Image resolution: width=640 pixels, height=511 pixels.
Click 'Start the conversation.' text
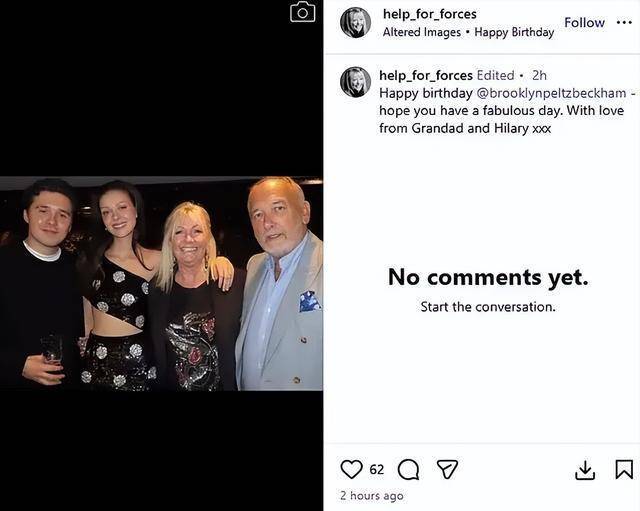point(487,306)
